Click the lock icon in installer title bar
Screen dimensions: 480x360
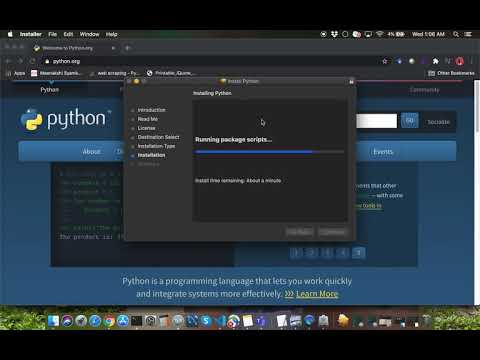point(351,82)
